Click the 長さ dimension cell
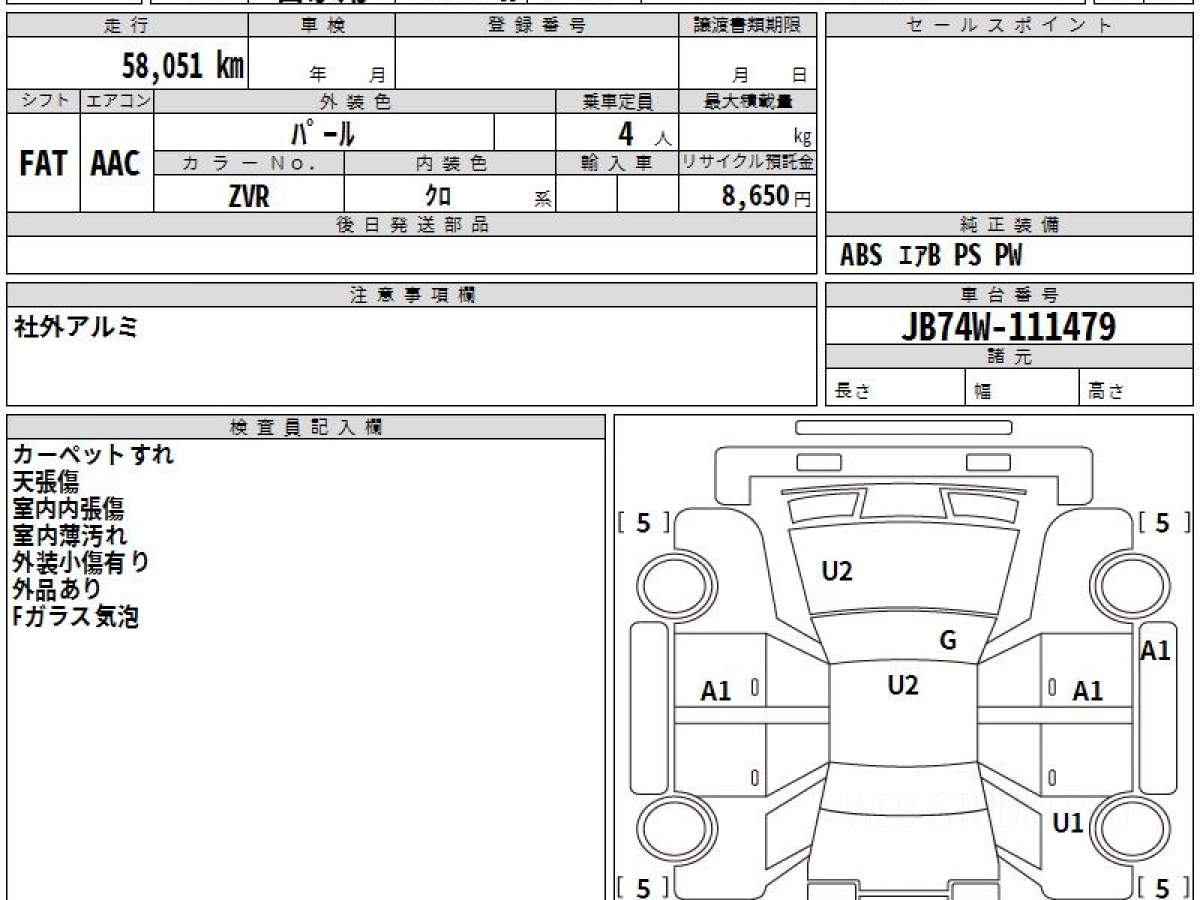Screen dimensions: 1200x900 895,388
